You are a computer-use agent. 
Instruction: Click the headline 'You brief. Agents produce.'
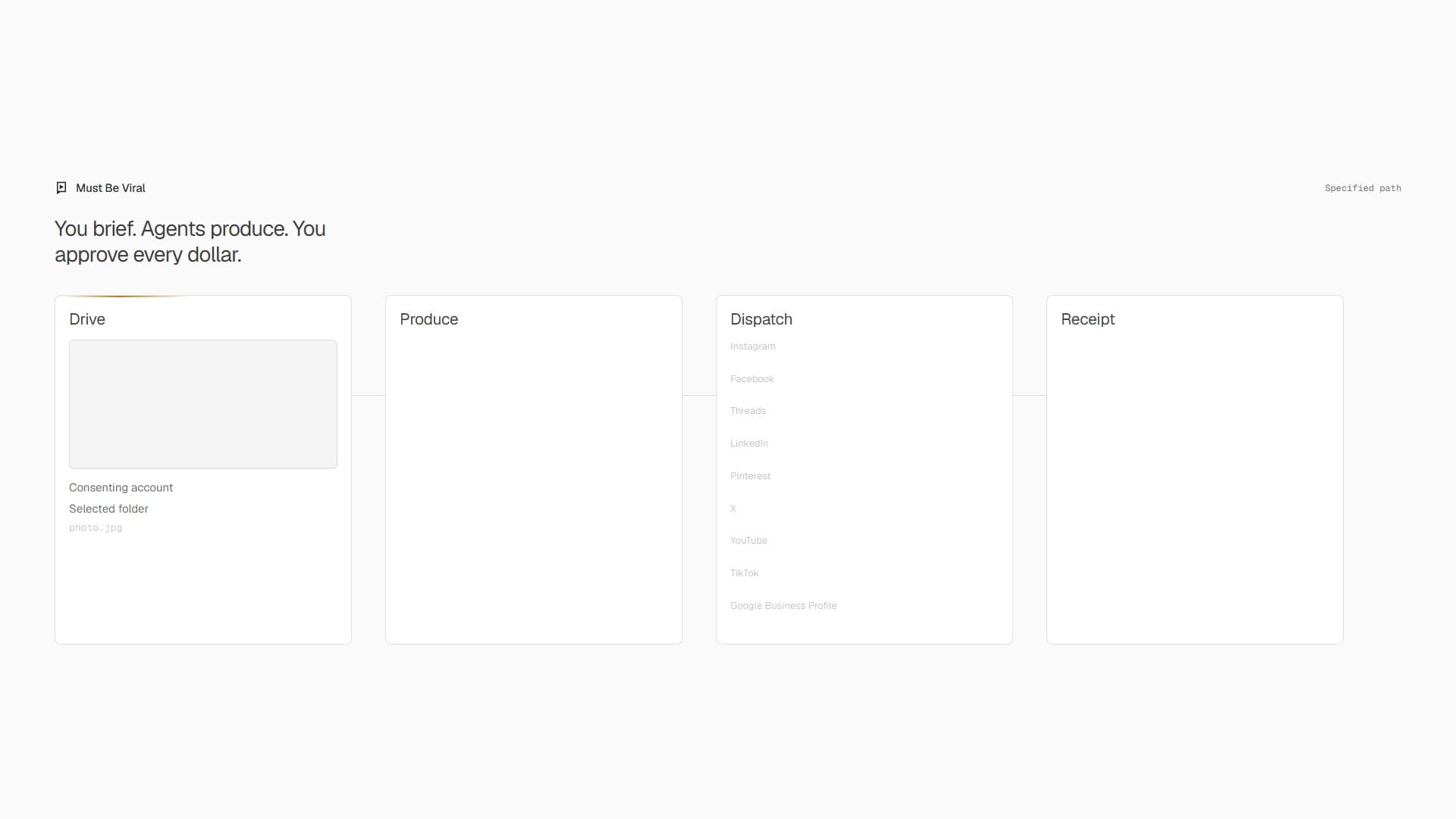click(x=171, y=229)
